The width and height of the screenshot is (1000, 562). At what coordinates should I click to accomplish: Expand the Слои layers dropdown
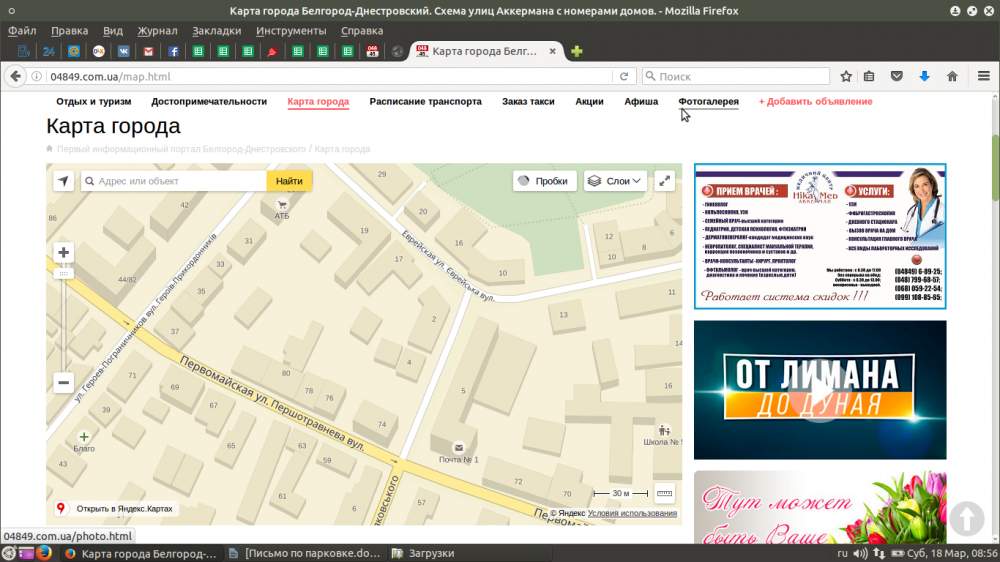(615, 181)
